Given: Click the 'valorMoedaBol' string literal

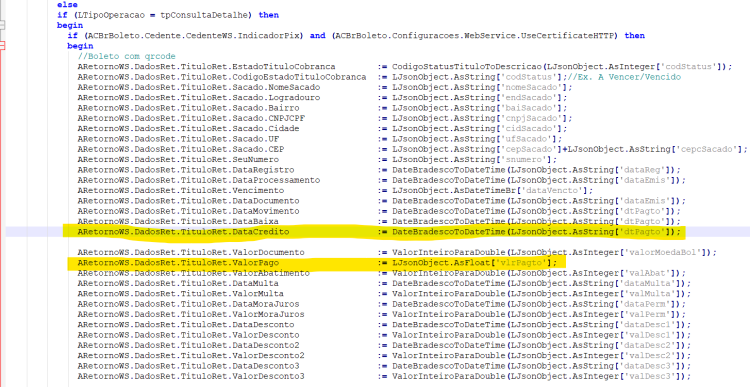Looking at the screenshot, I should pyautogui.click(x=661, y=252).
